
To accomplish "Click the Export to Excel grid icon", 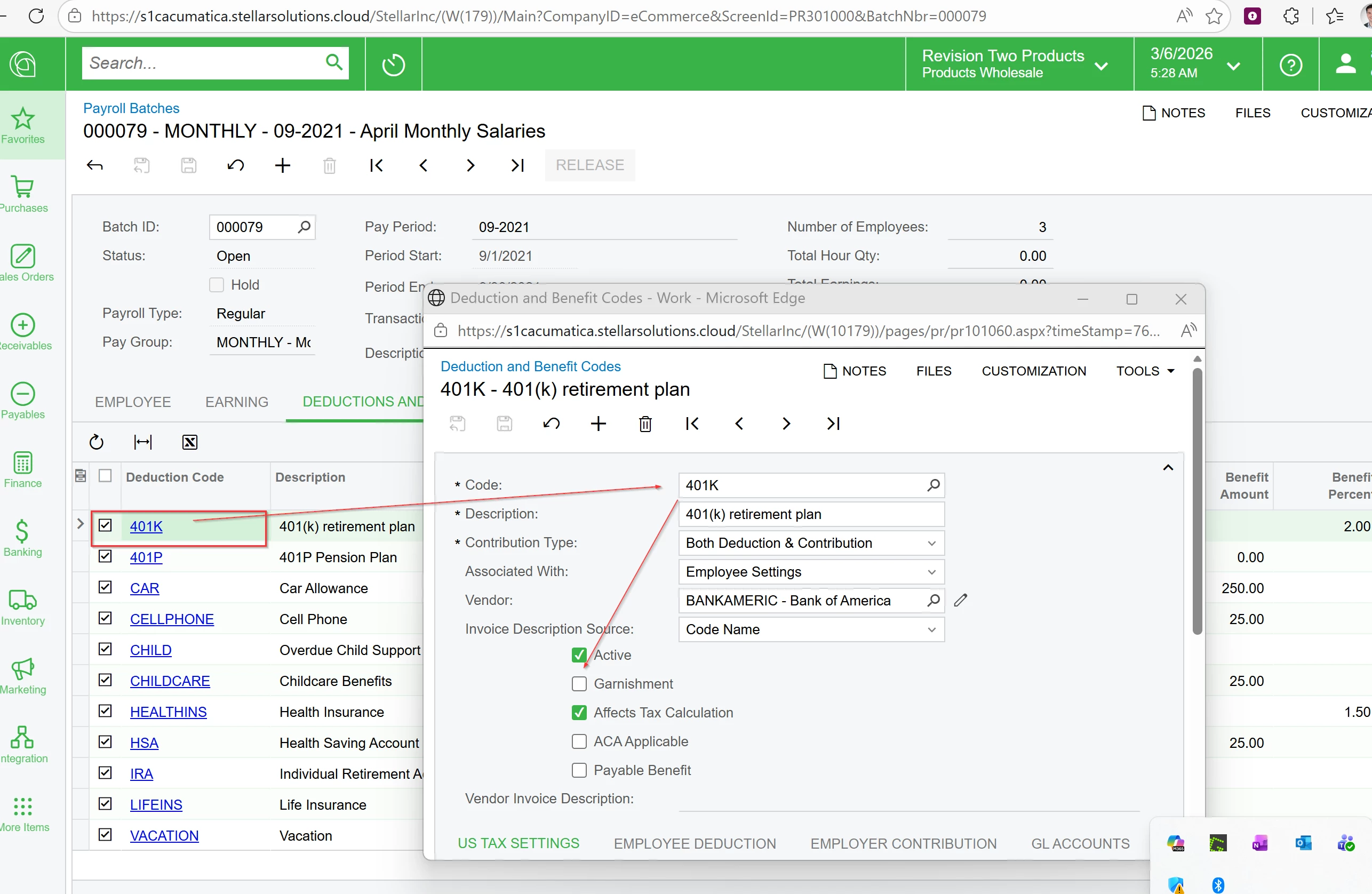I will (x=190, y=442).
